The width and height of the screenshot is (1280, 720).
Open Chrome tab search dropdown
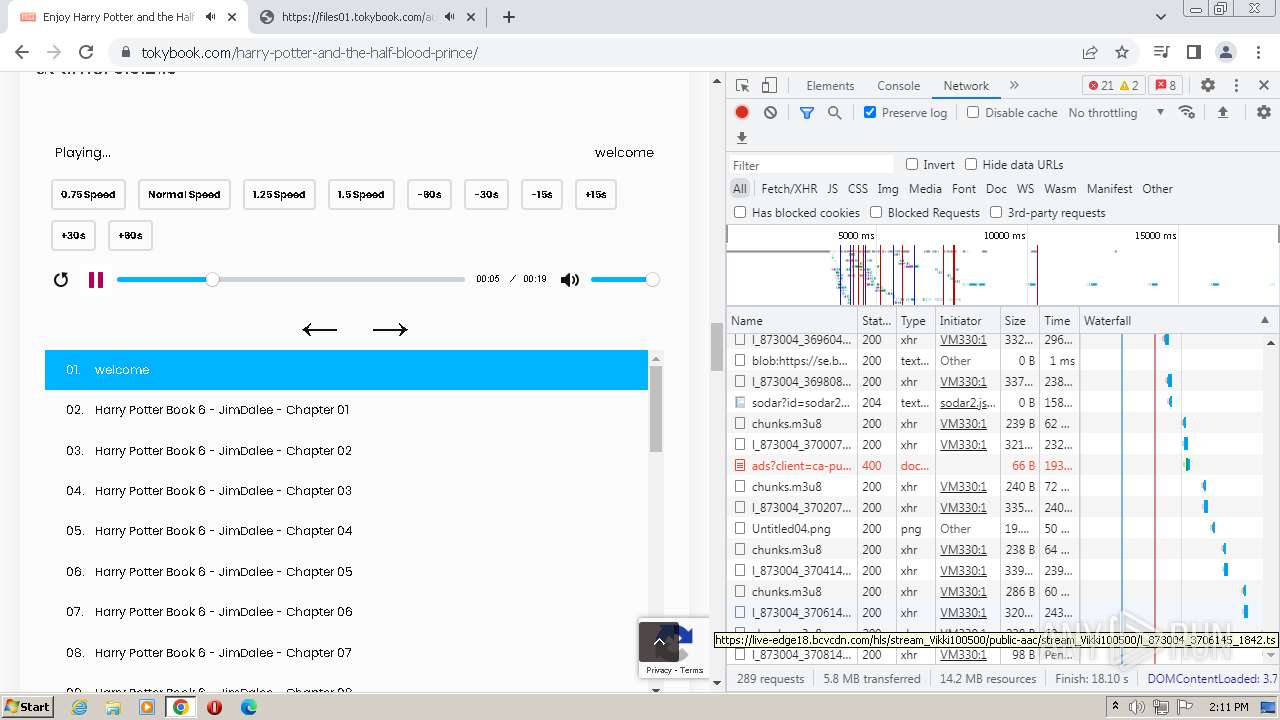coord(1161,17)
